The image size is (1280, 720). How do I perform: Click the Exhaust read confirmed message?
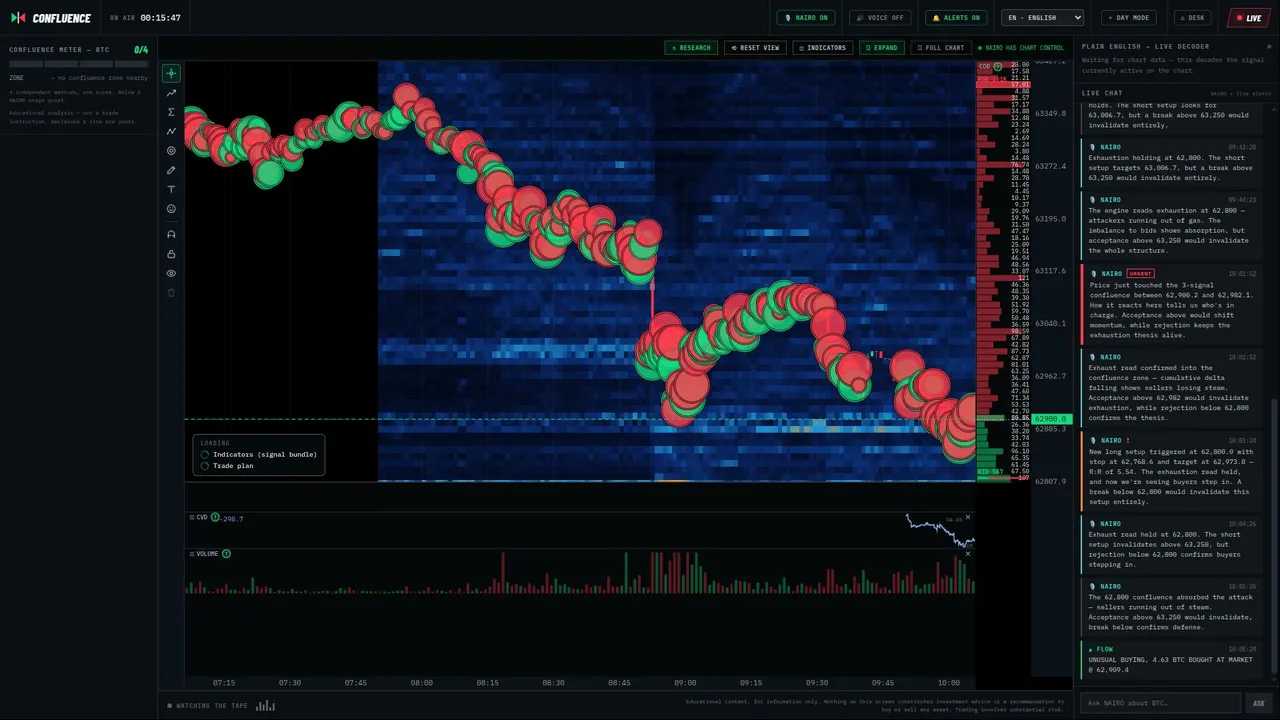click(1174, 387)
